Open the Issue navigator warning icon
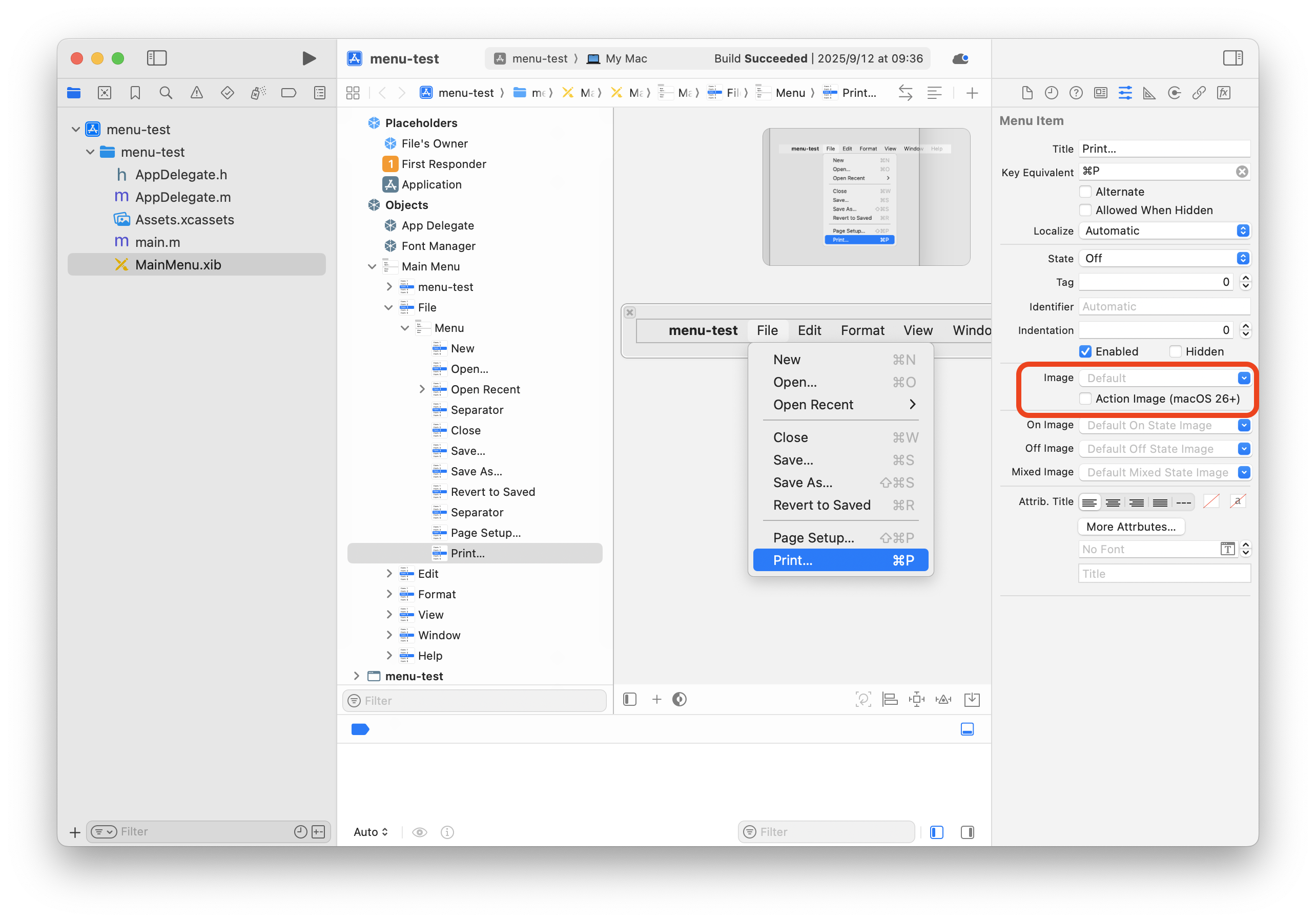The image size is (1316, 922). [197, 93]
